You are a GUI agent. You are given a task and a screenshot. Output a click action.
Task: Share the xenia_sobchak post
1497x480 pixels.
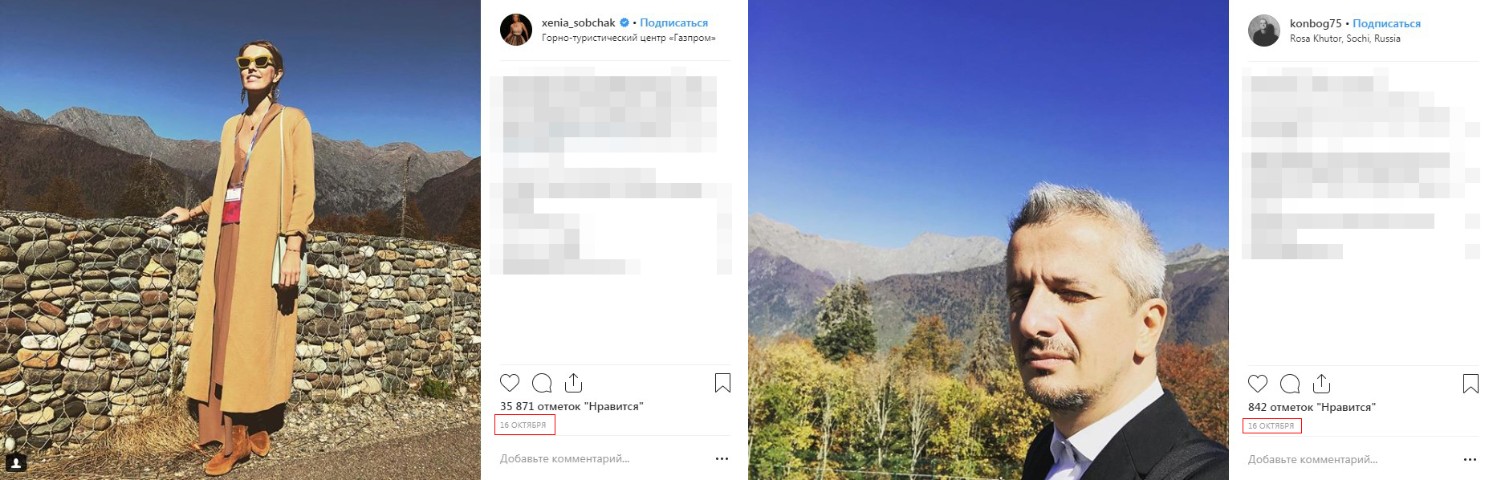click(573, 383)
